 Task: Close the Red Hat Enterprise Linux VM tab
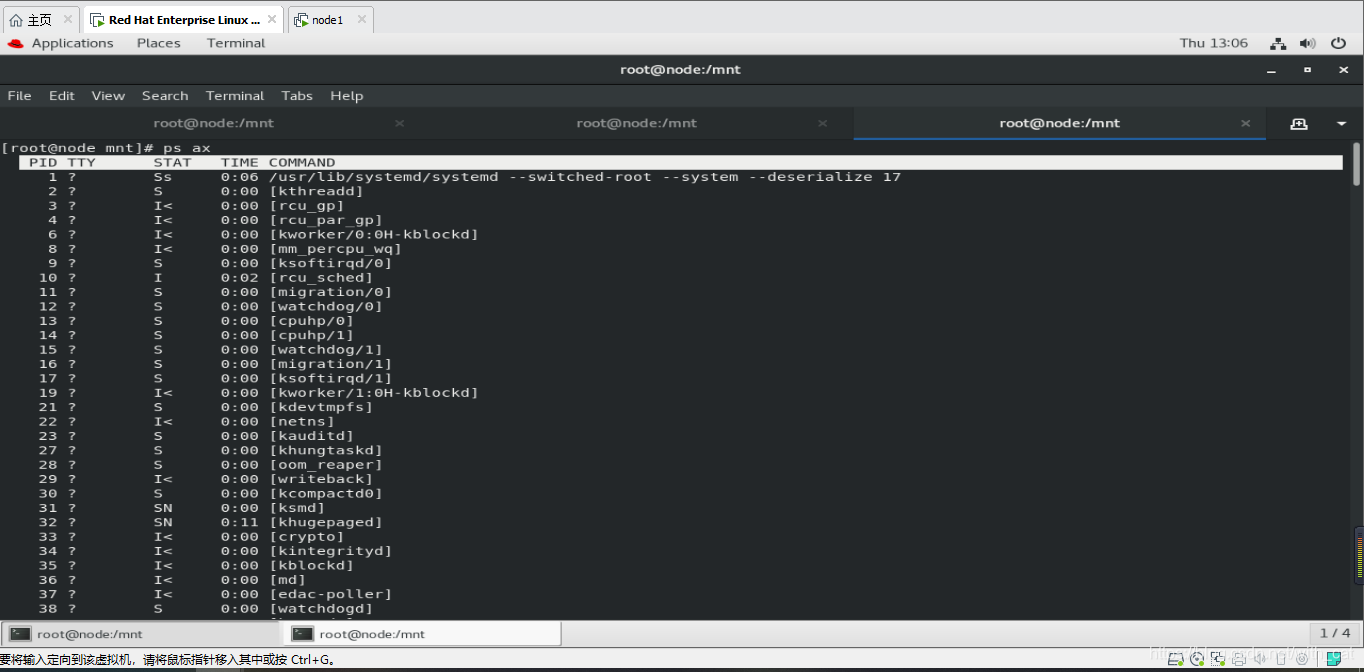(273, 19)
